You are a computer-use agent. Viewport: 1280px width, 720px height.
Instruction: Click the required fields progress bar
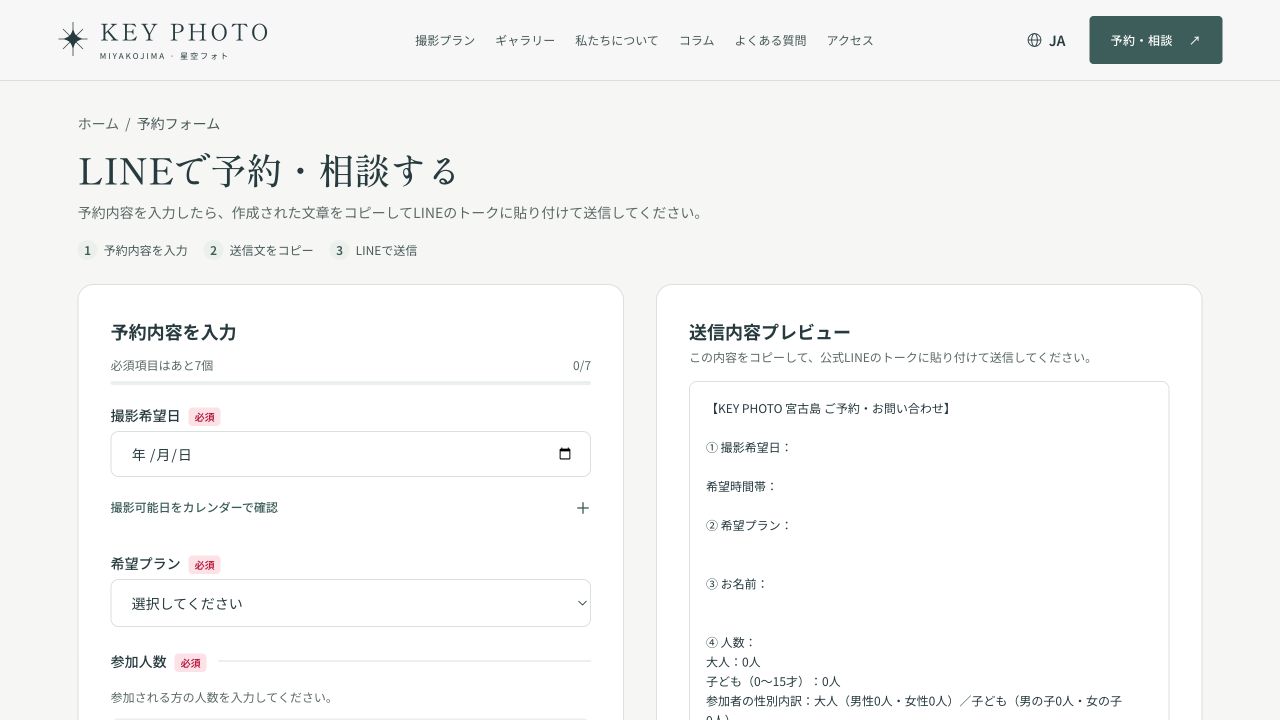click(x=351, y=383)
